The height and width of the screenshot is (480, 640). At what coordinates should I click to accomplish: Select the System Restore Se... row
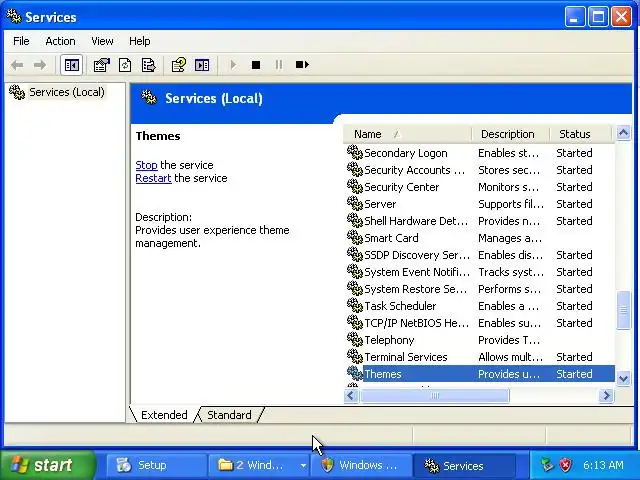[x=480, y=289]
